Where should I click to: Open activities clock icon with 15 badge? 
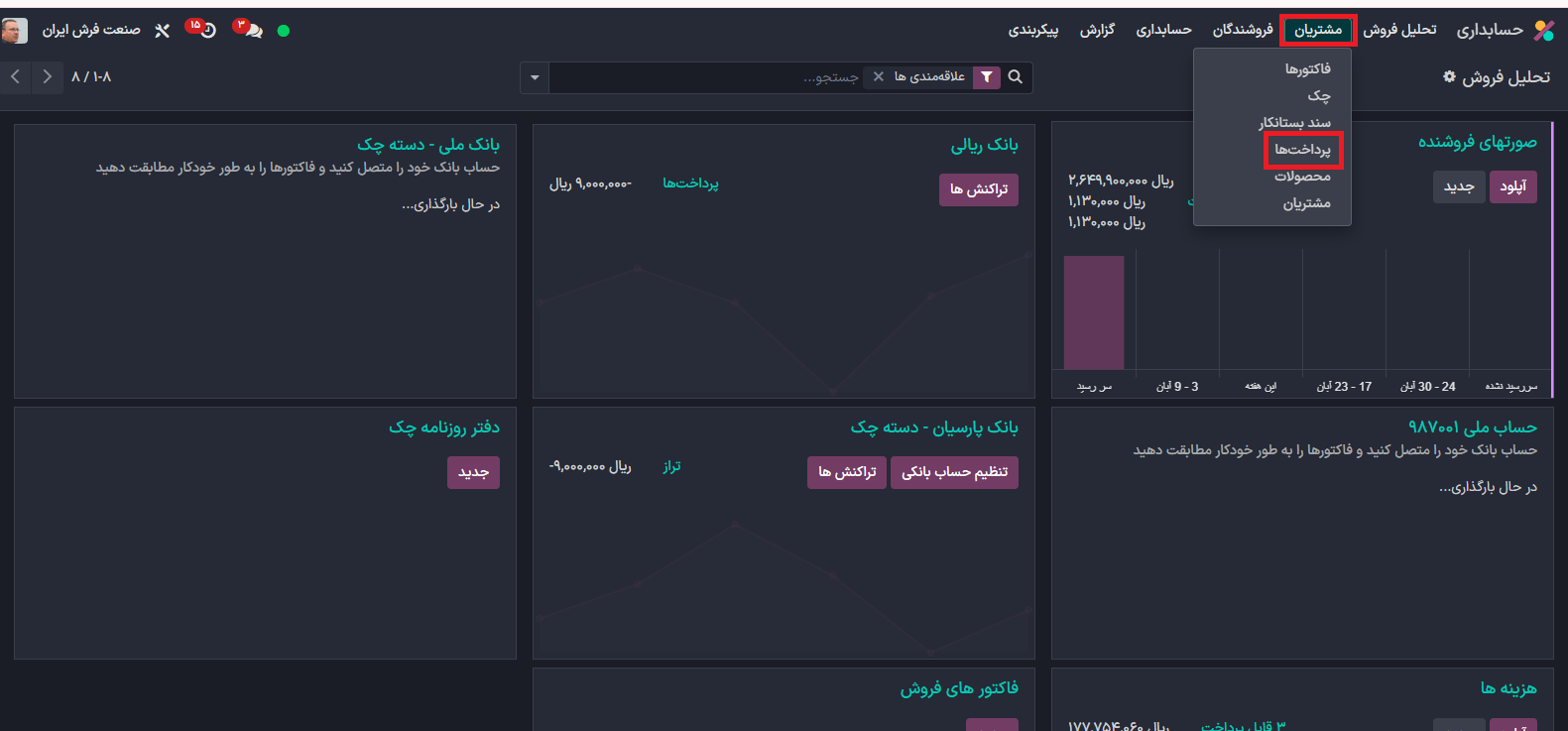point(206,30)
